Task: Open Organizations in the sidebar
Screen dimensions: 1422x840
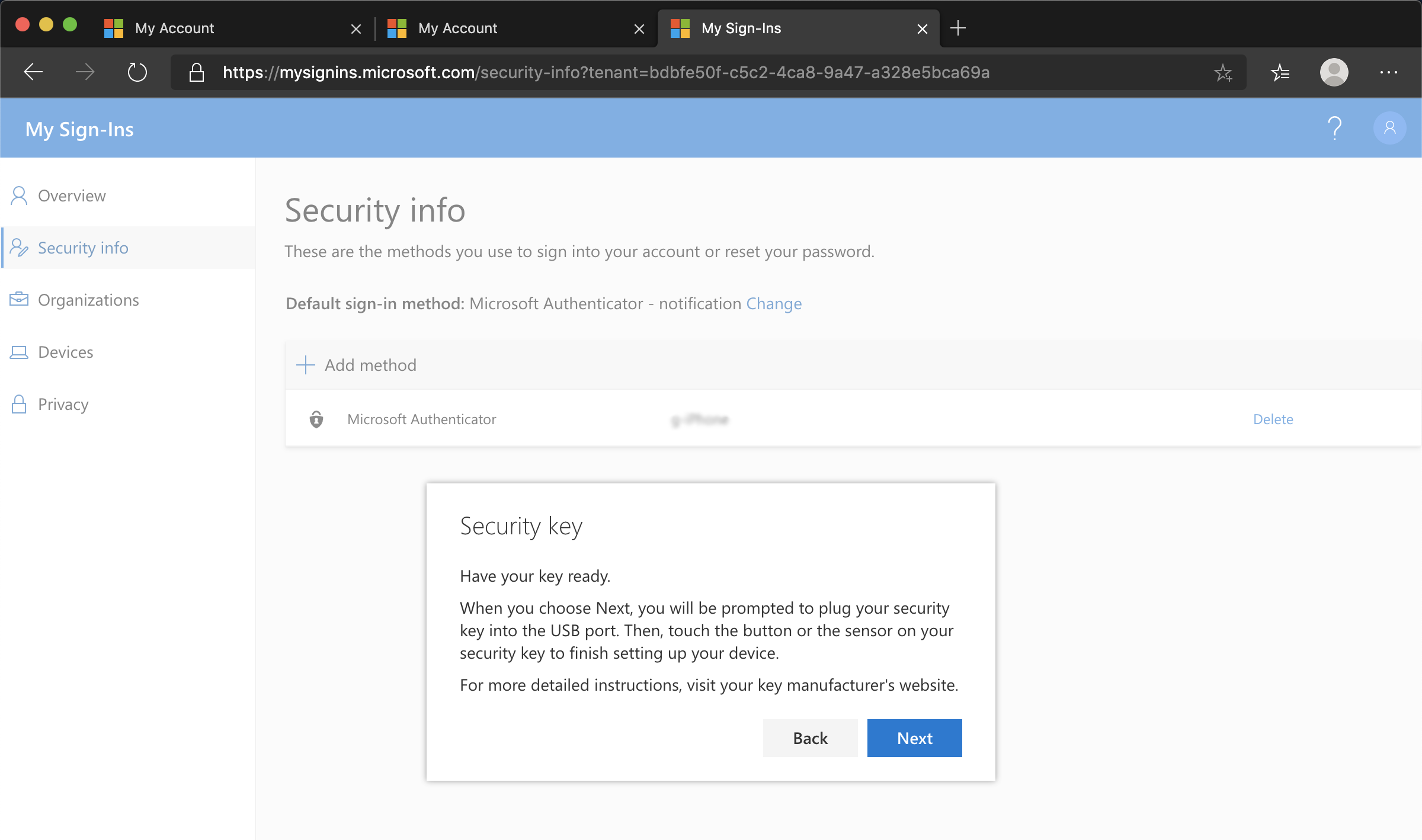Action: pyautogui.click(x=128, y=300)
